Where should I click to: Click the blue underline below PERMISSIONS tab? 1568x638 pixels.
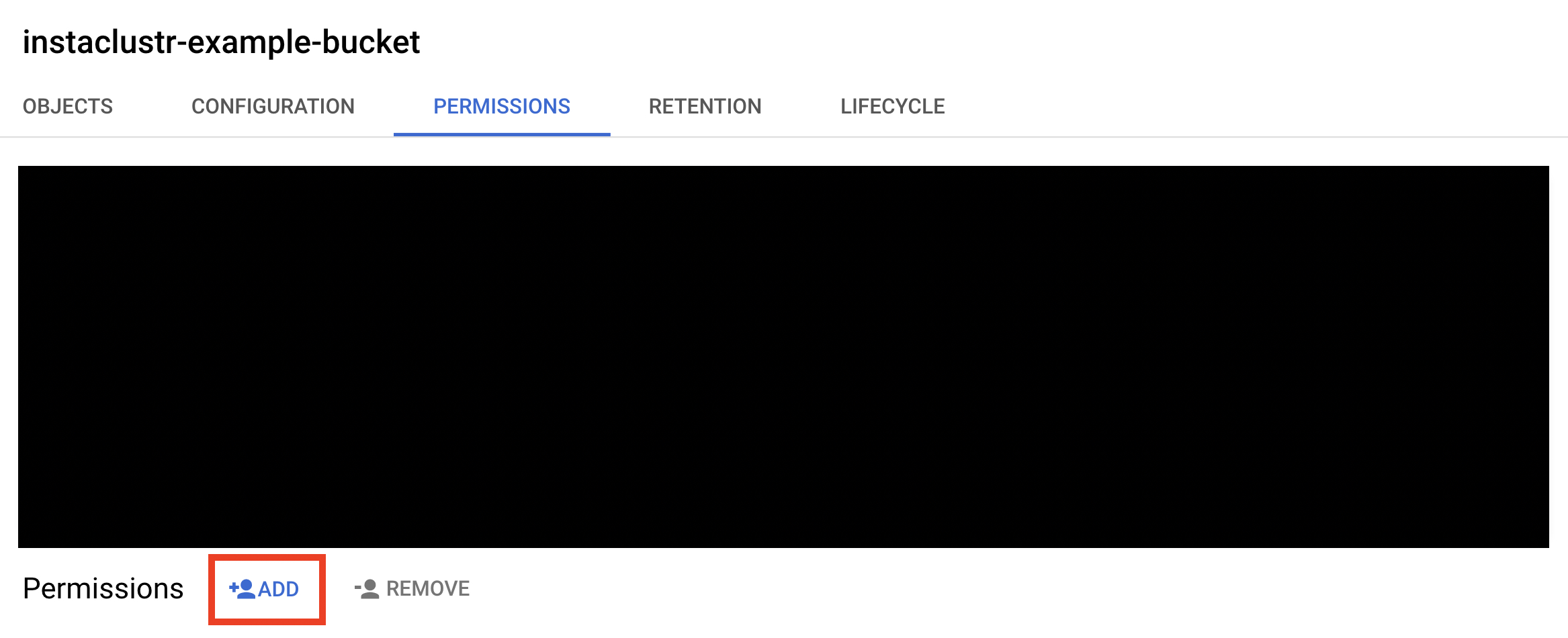501,134
